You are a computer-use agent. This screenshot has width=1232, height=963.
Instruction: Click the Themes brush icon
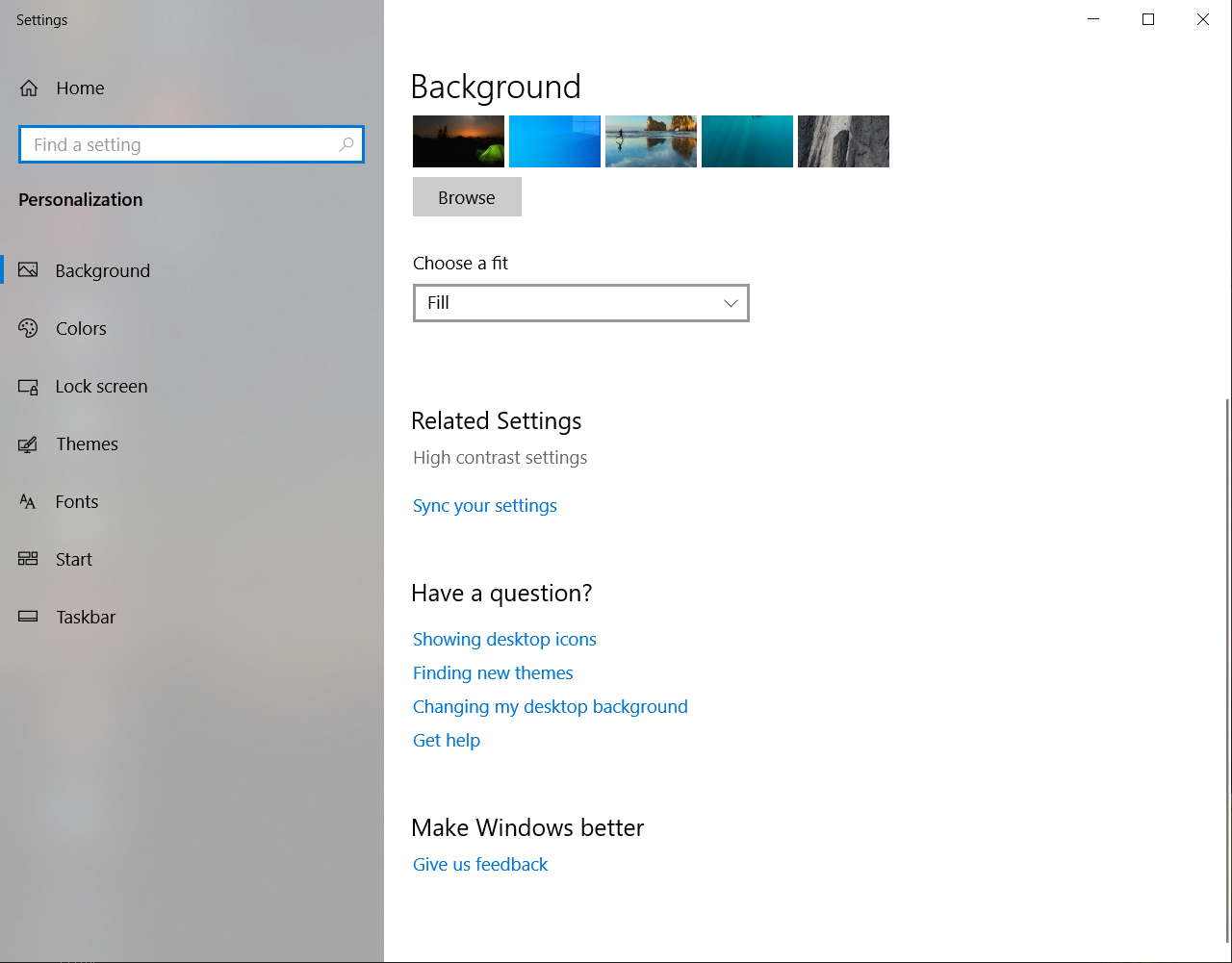28,444
